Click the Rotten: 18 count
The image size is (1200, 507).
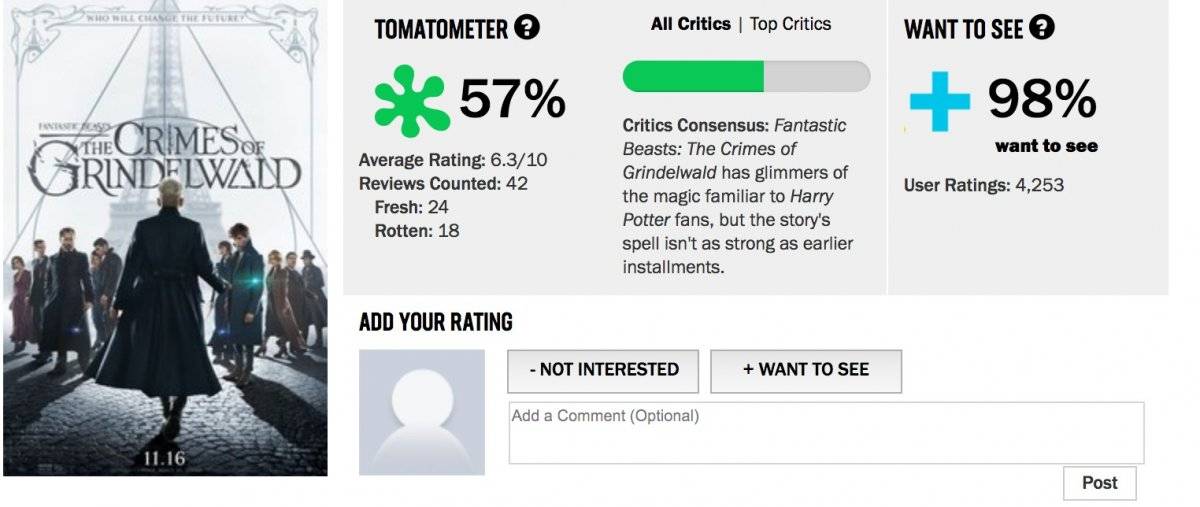pos(416,231)
